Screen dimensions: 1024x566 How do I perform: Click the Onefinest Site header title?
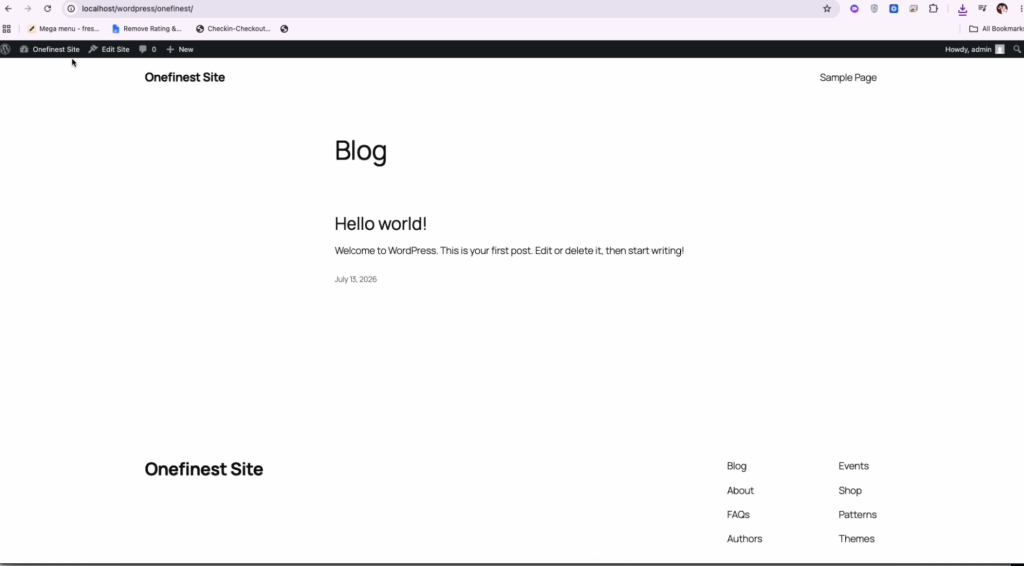[x=185, y=77]
